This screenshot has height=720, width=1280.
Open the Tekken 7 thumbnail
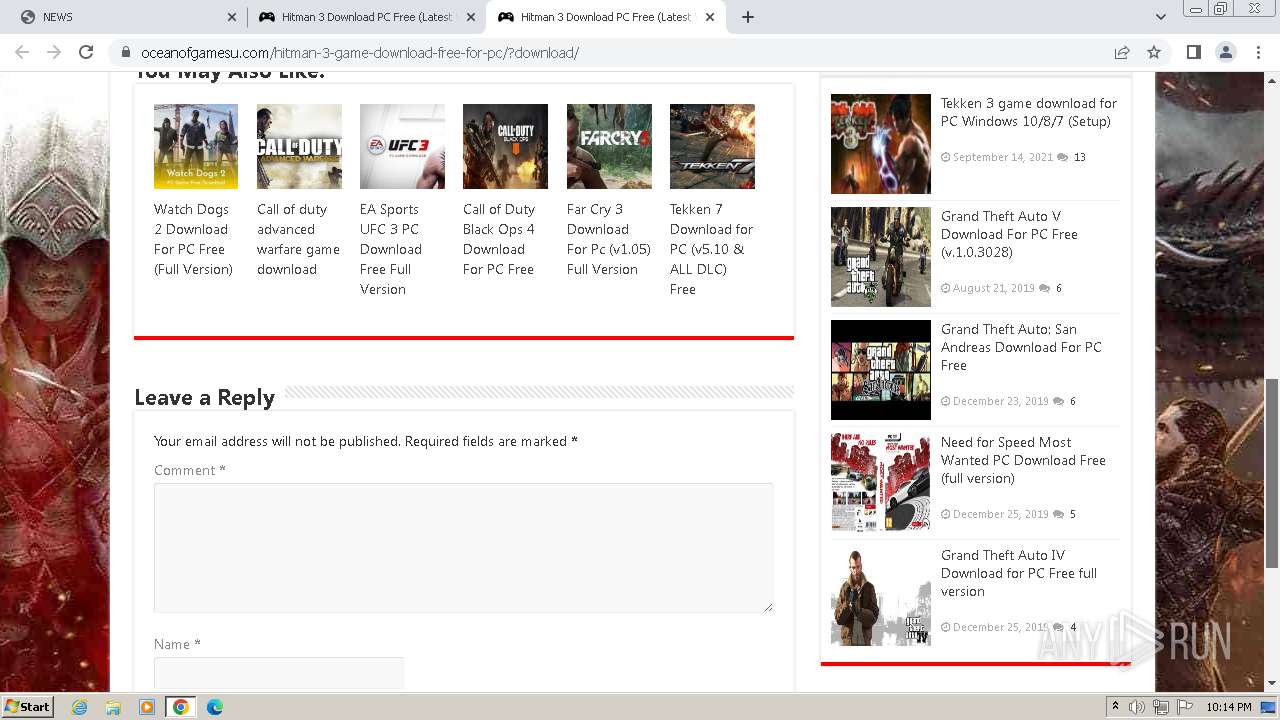pos(712,146)
